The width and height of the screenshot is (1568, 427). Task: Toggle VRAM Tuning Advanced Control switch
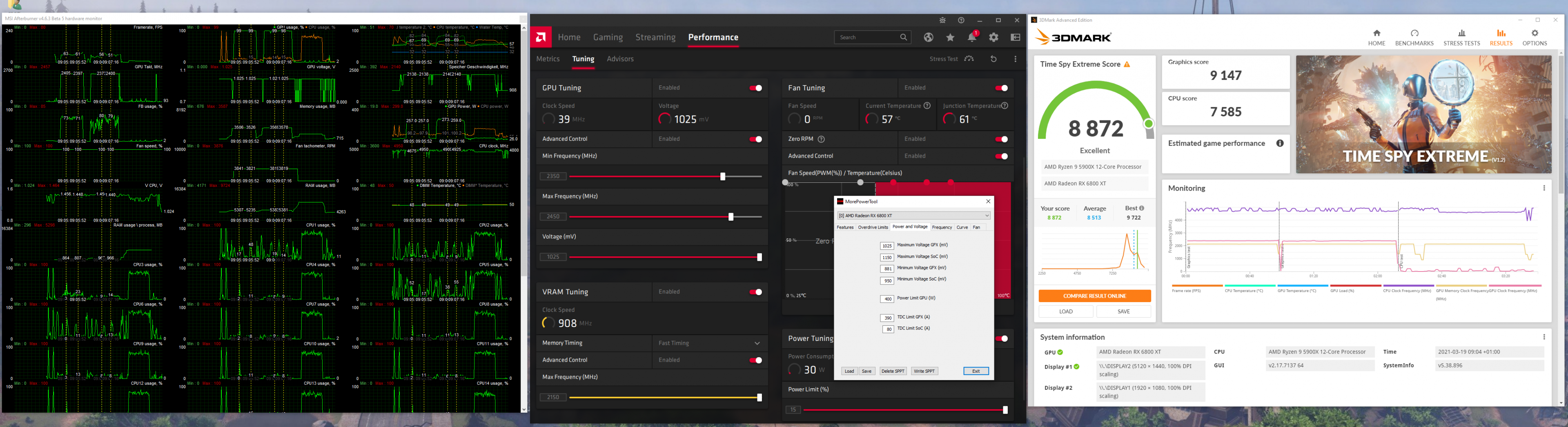755,360
